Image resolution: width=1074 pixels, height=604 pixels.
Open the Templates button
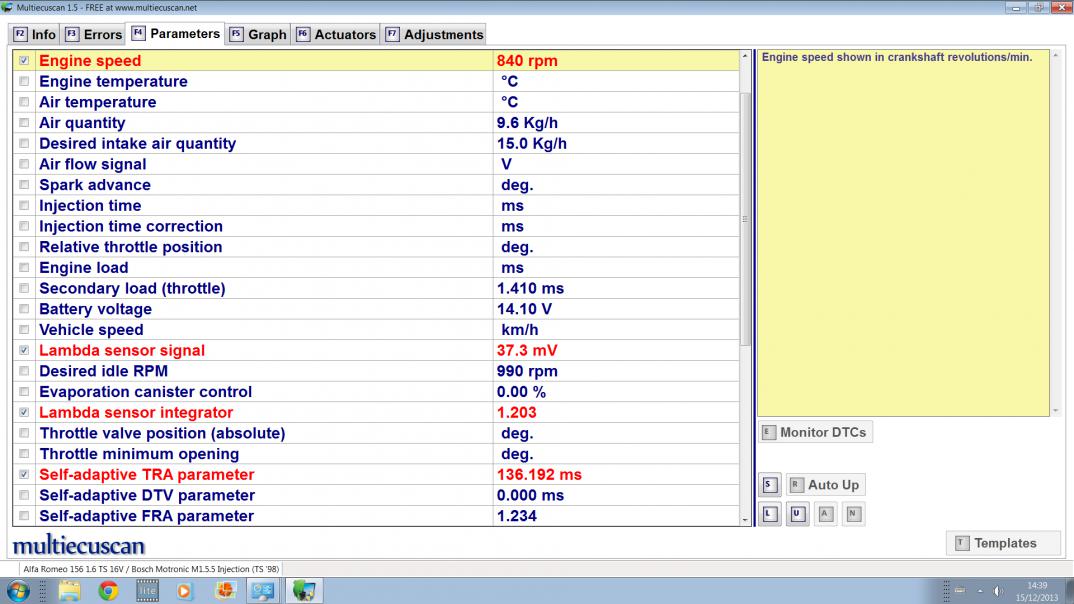[1003, 543]
